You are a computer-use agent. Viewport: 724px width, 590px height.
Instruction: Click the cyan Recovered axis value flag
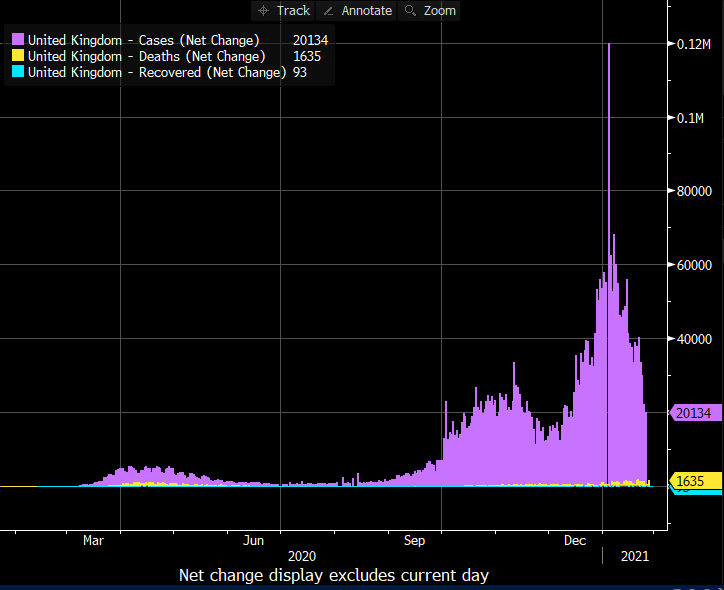697,492
